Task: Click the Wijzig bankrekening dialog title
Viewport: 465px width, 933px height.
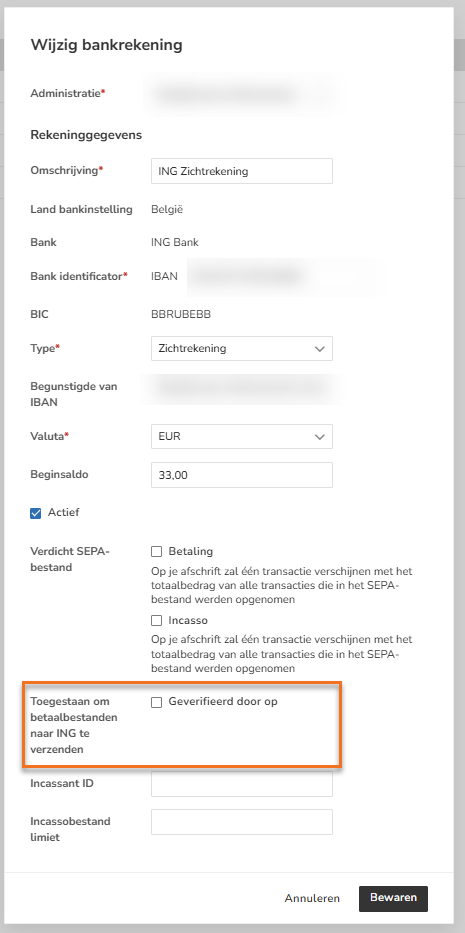Action: [106, 45]
